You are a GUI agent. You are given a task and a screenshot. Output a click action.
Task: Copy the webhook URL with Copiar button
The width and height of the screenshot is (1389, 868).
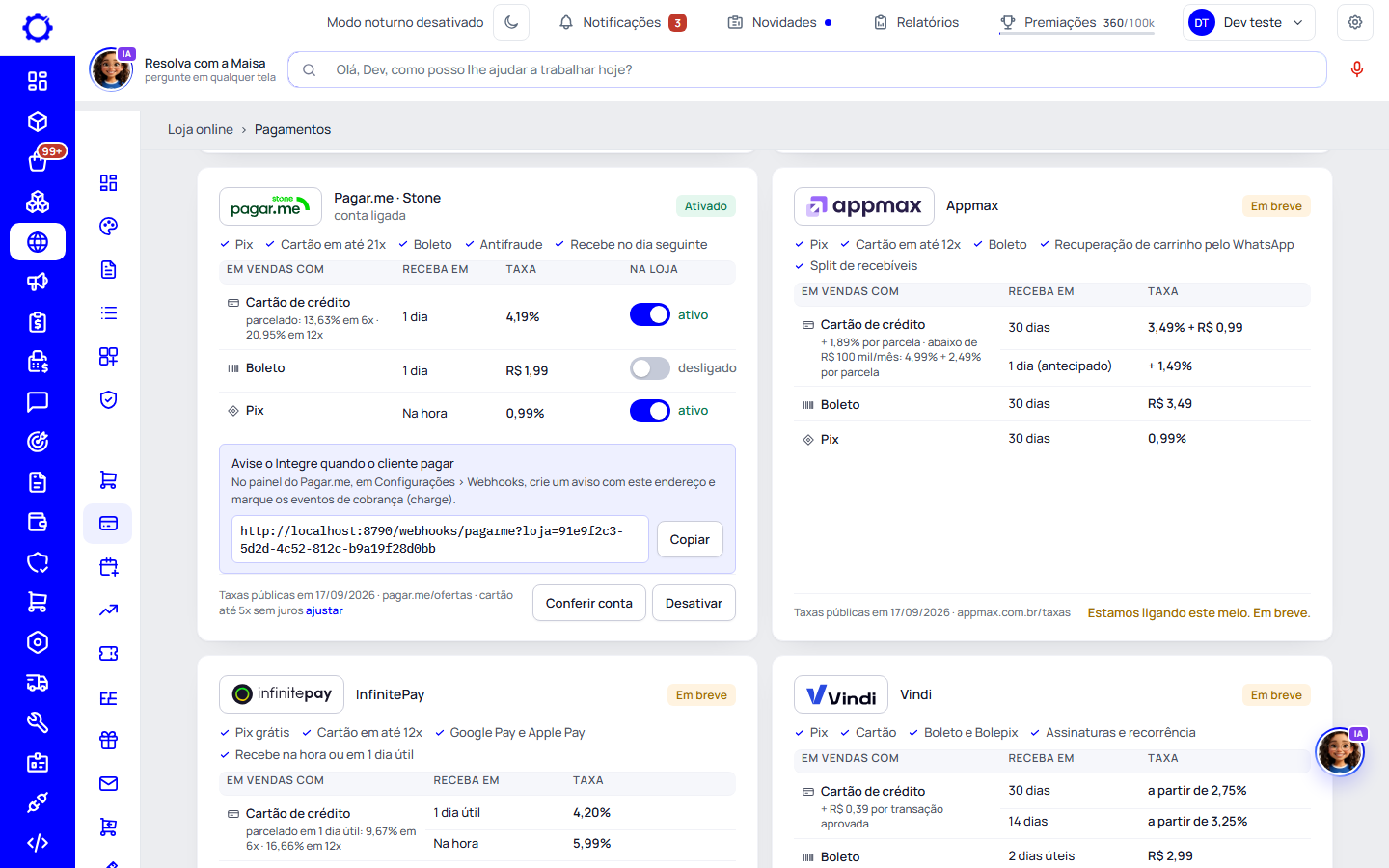[690, 539]
